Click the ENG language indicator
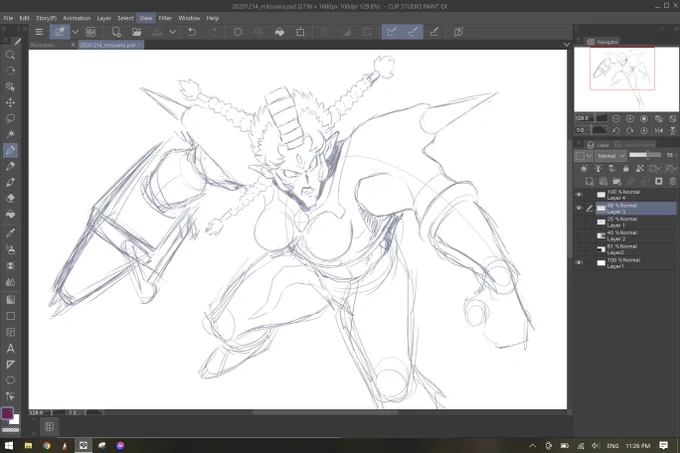This screenshot has width=680, height=453. click(612, 446)
